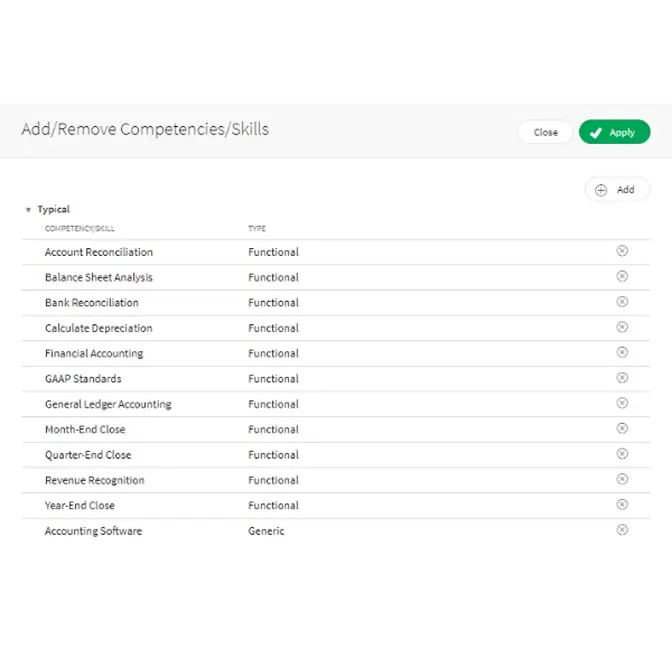The height and width of the screenshot is (672, 672).
Task: Remove the Accounting Software skill
Action: pyautogui.click(x=622, y=530)
